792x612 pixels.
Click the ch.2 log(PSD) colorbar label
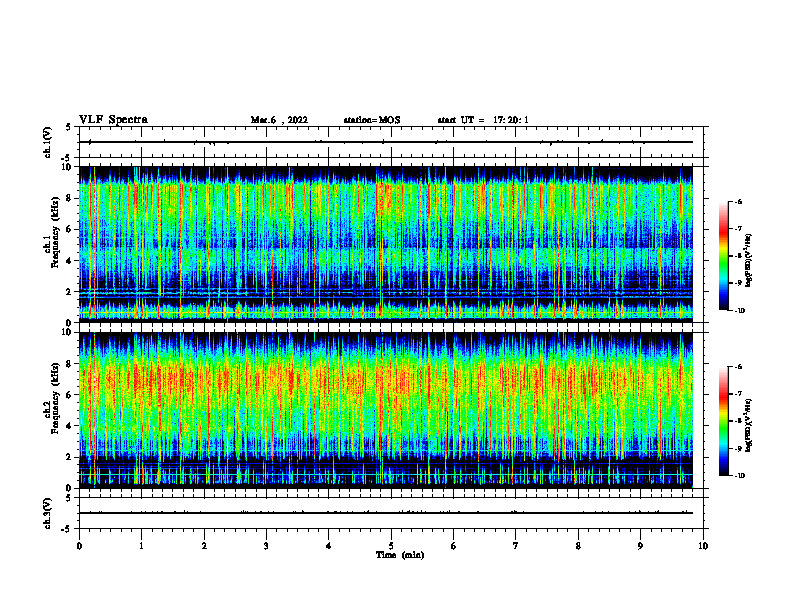pyautogui.click(x=748, y=425)
